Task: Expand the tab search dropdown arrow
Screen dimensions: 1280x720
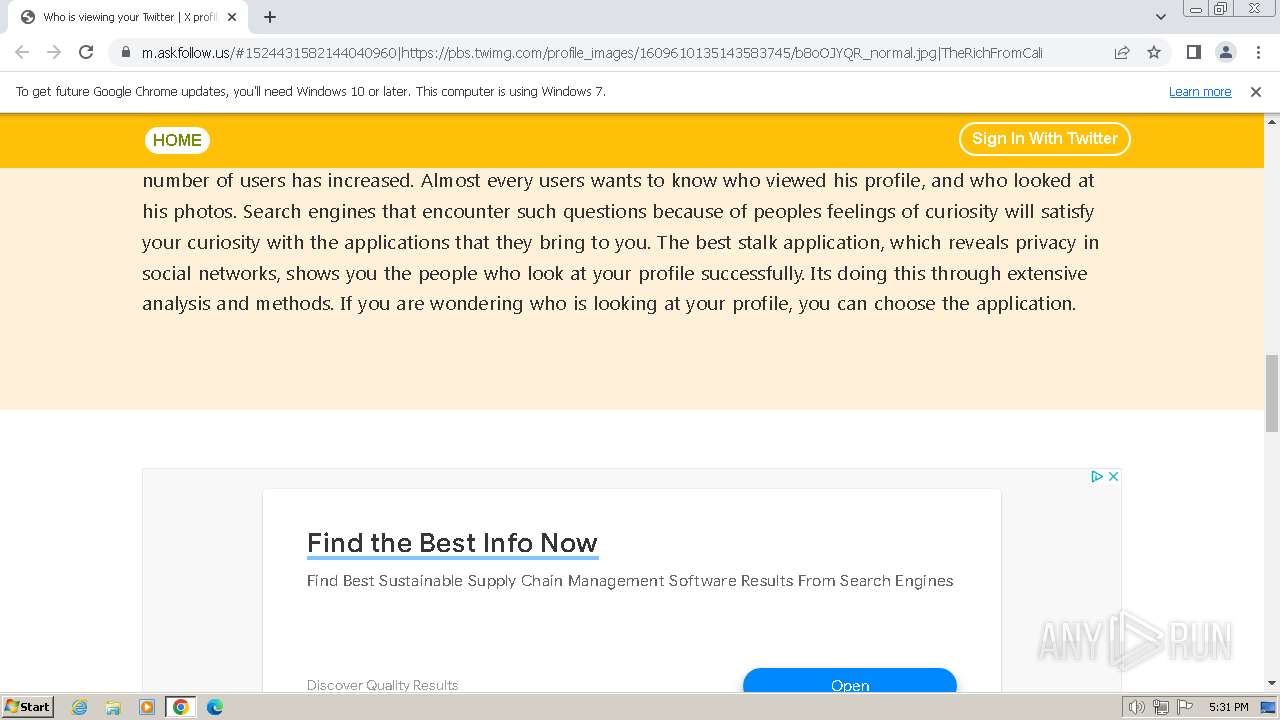Action: point(1160,17)
